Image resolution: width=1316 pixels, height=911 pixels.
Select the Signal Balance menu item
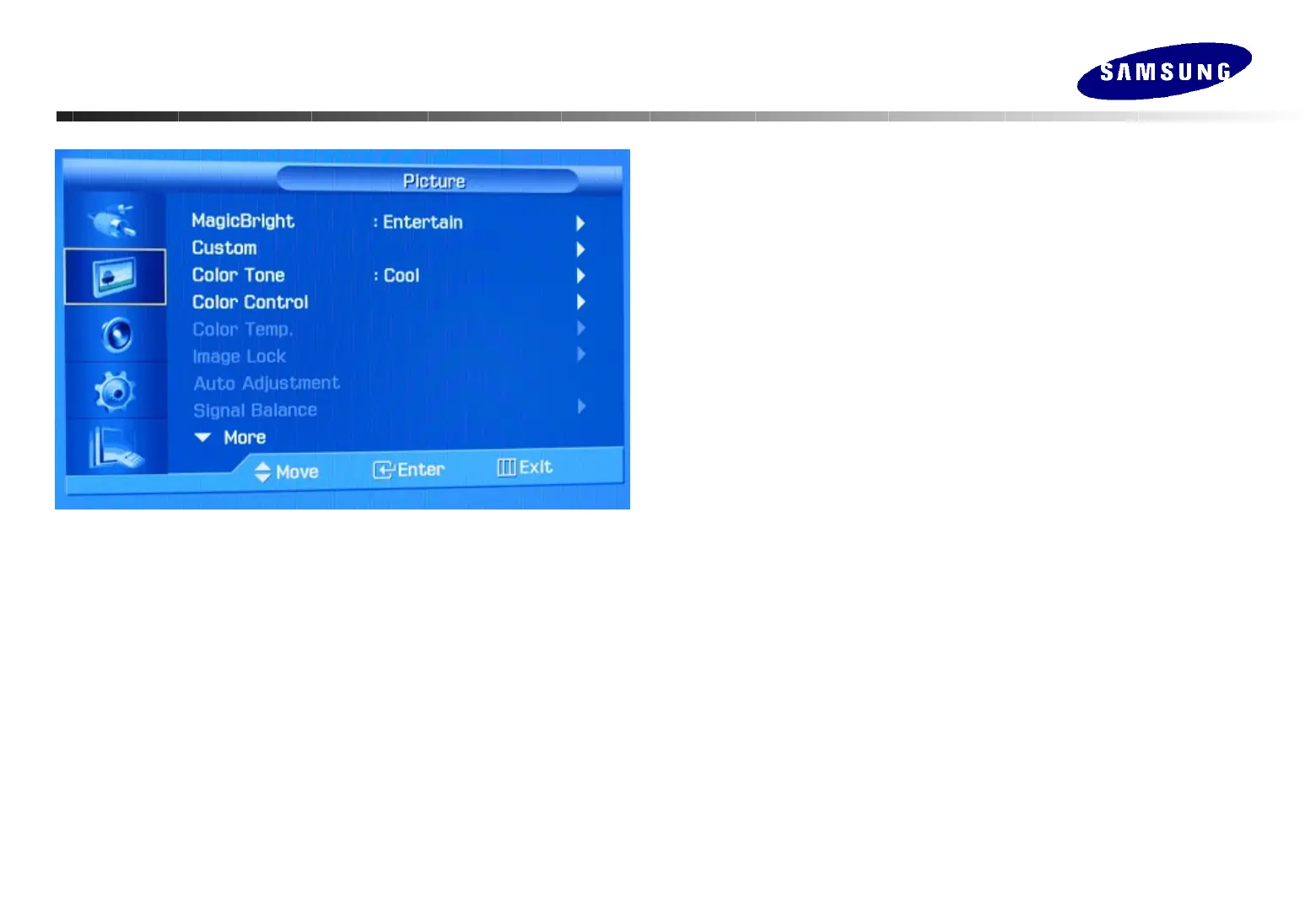point(256,411)
